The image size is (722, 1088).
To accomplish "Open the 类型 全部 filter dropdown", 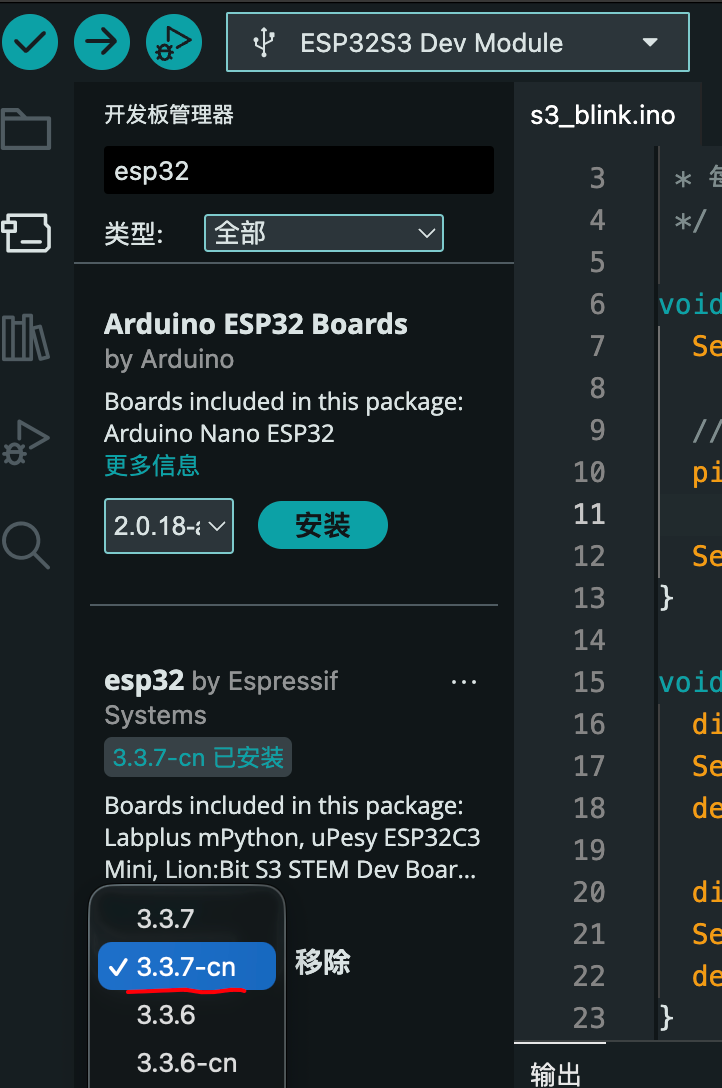I will [x=324, y=233].
